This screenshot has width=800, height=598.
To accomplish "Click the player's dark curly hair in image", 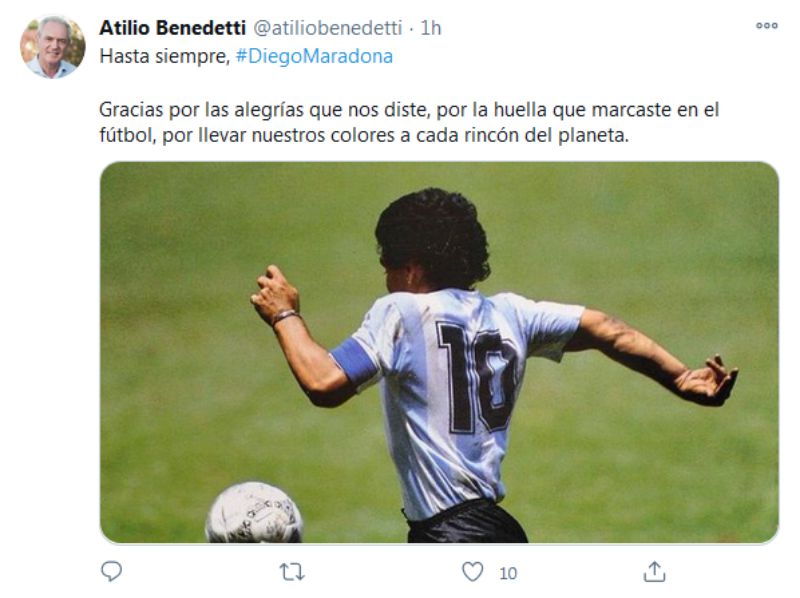I will tap(433, 237).
